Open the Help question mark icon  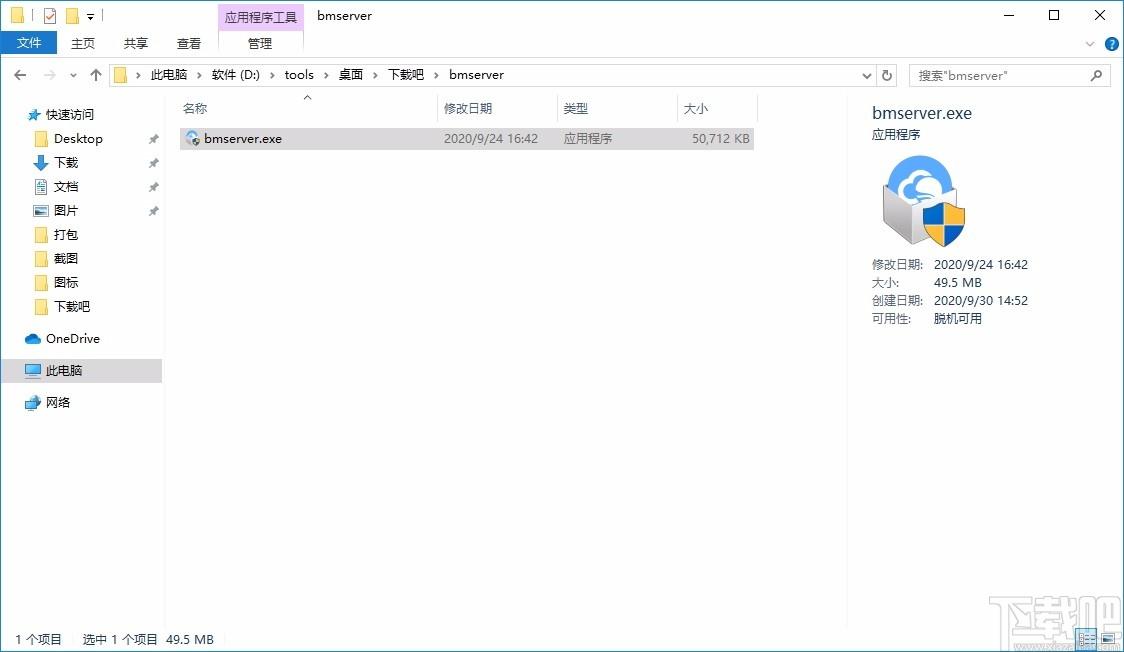click(1111, 44)
